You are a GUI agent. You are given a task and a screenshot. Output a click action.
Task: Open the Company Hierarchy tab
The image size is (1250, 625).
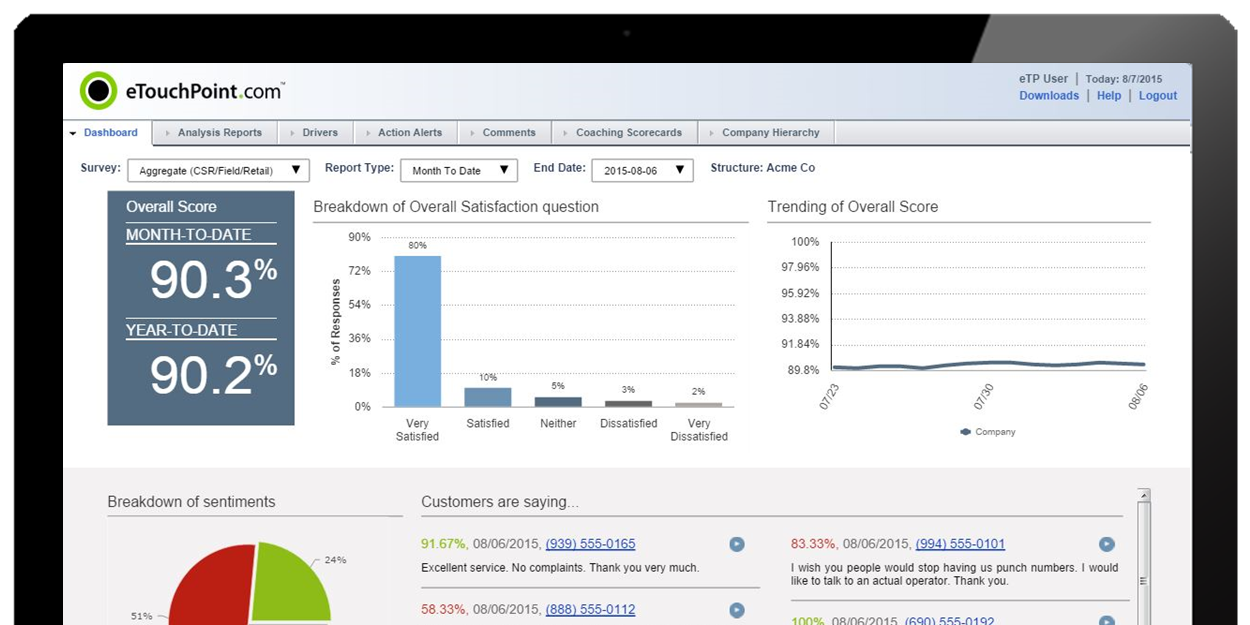point(765,133)
